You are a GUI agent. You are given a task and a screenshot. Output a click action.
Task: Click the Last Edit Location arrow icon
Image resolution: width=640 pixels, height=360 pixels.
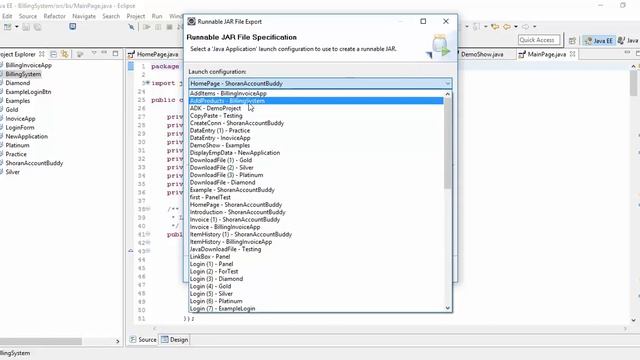click(x=495, y=27)
